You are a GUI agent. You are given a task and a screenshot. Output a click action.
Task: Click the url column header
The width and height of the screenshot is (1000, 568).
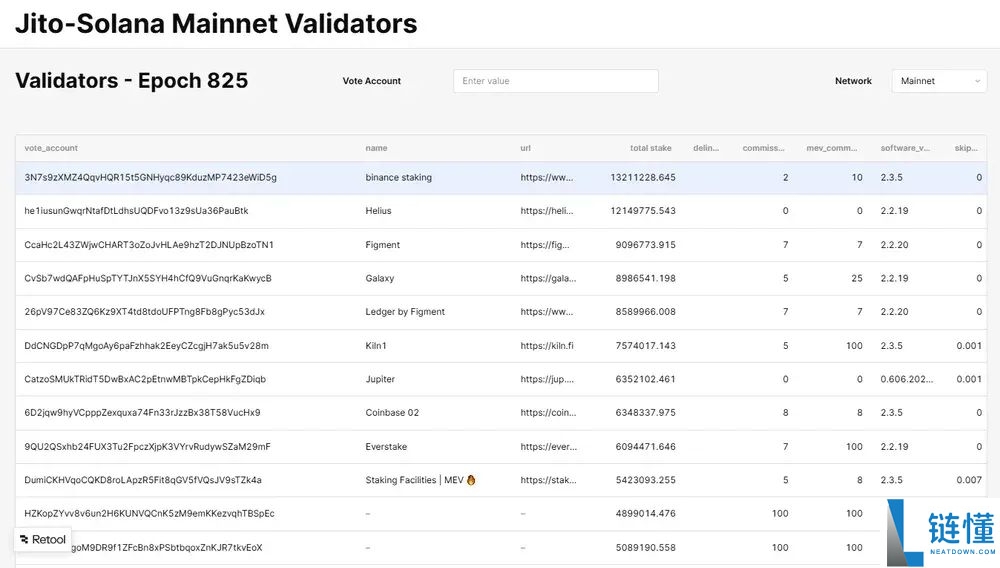pyautogui.click(x=525, y=148)
